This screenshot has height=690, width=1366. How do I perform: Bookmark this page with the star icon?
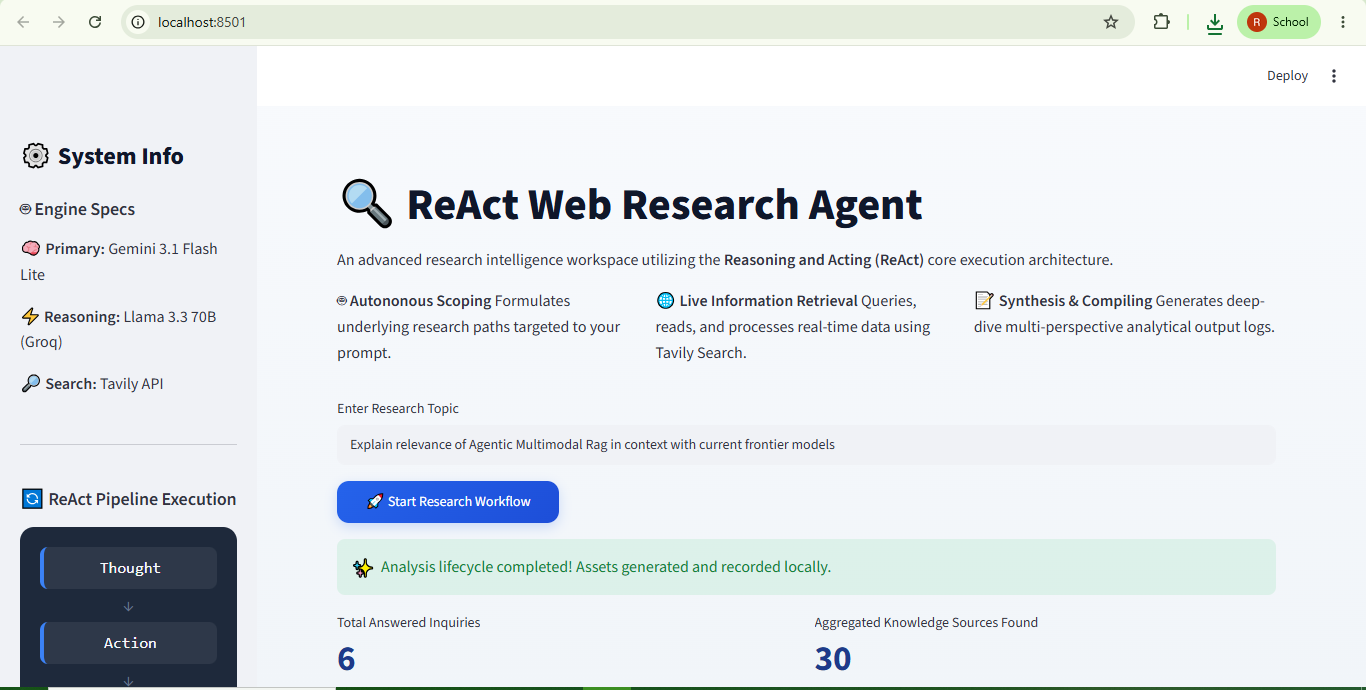[1111, 22]
